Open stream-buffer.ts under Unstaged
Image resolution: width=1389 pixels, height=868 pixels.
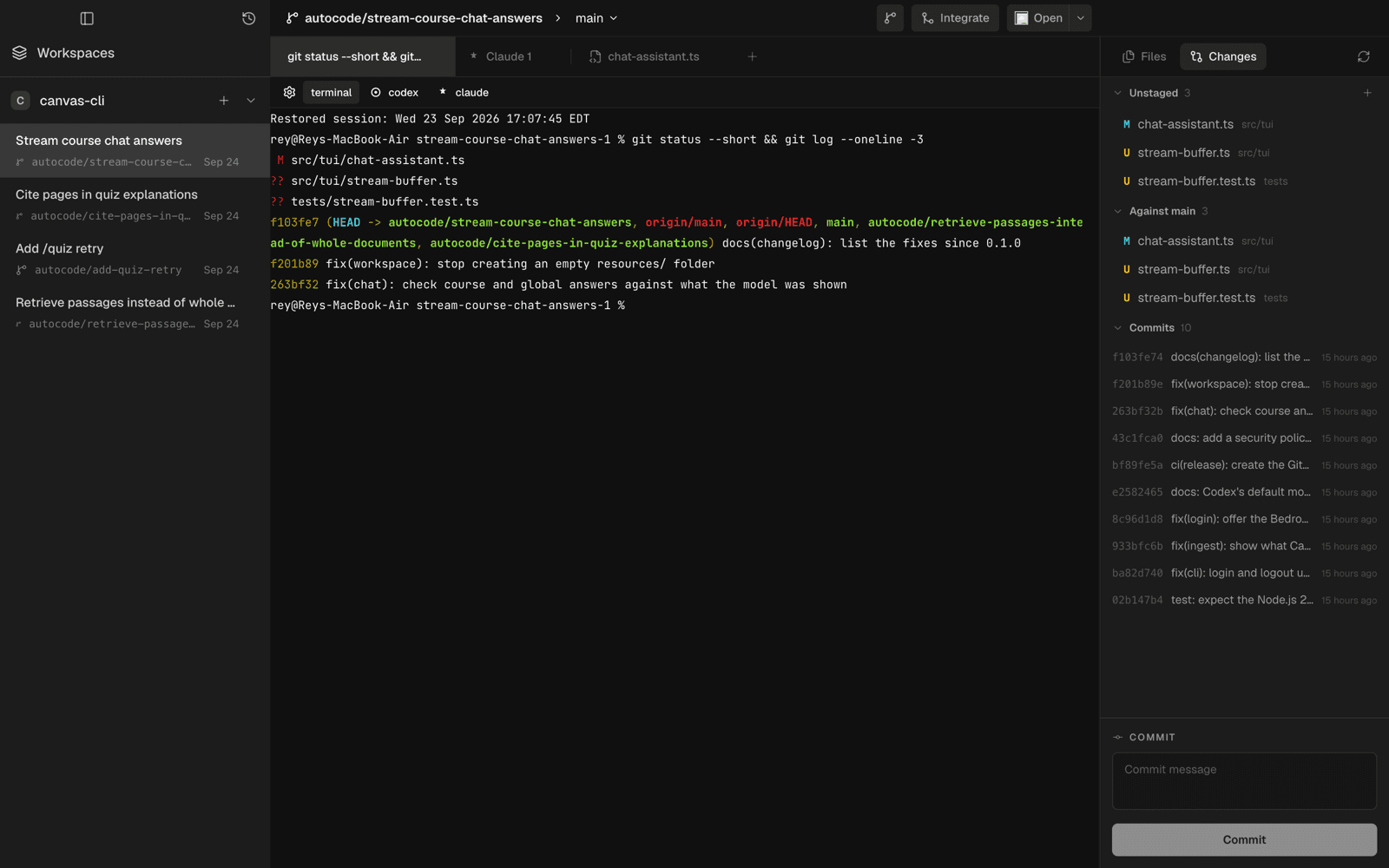click(x=1245, y=153)
